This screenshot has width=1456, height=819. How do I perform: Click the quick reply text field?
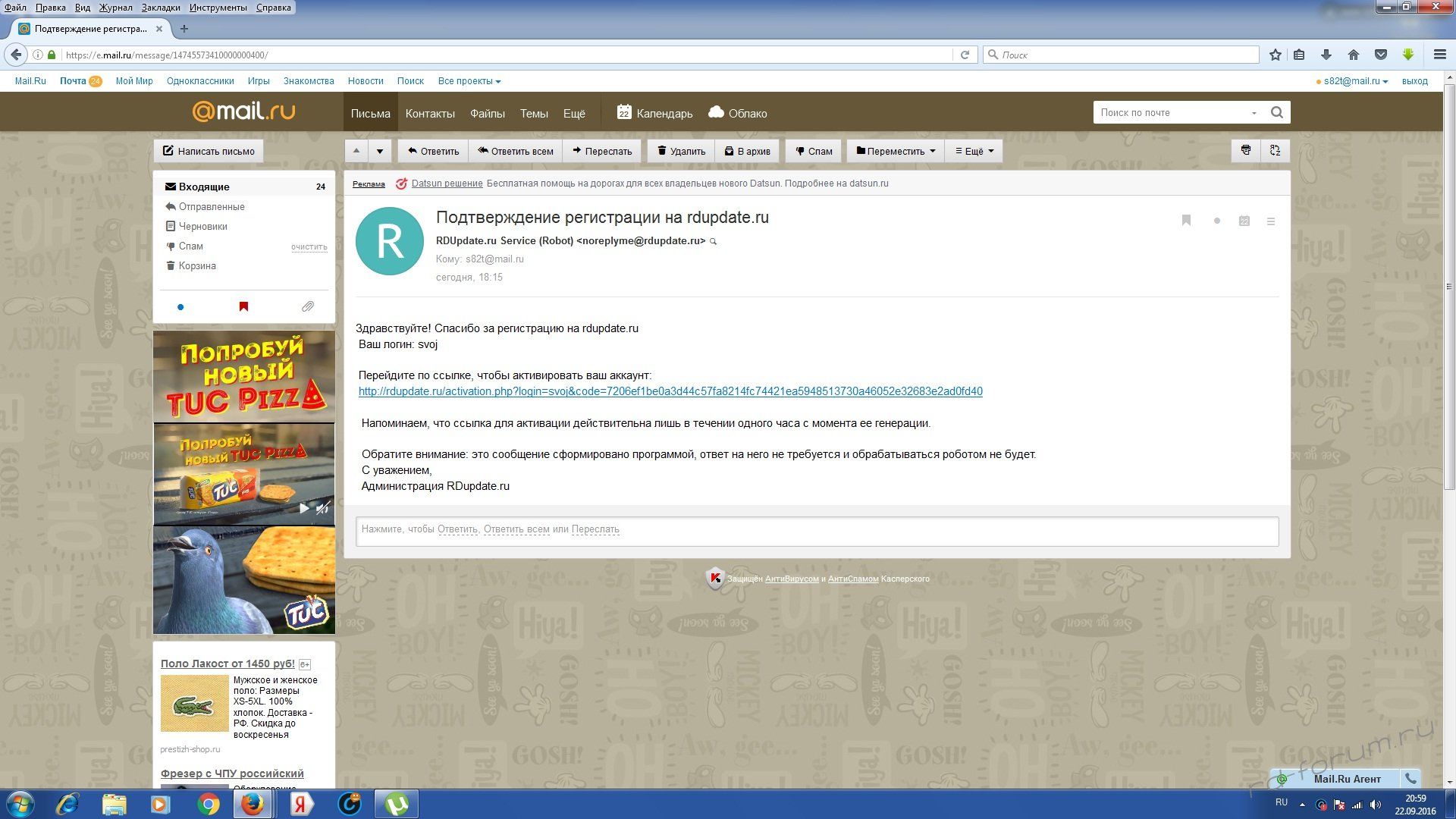(x=817, y=529)
